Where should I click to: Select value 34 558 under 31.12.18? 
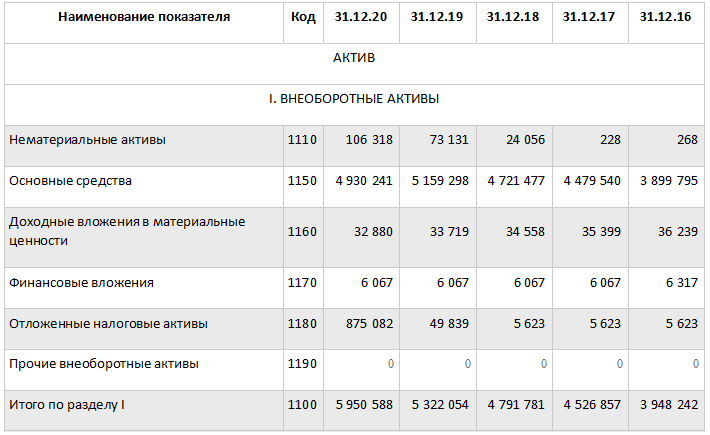525,232
